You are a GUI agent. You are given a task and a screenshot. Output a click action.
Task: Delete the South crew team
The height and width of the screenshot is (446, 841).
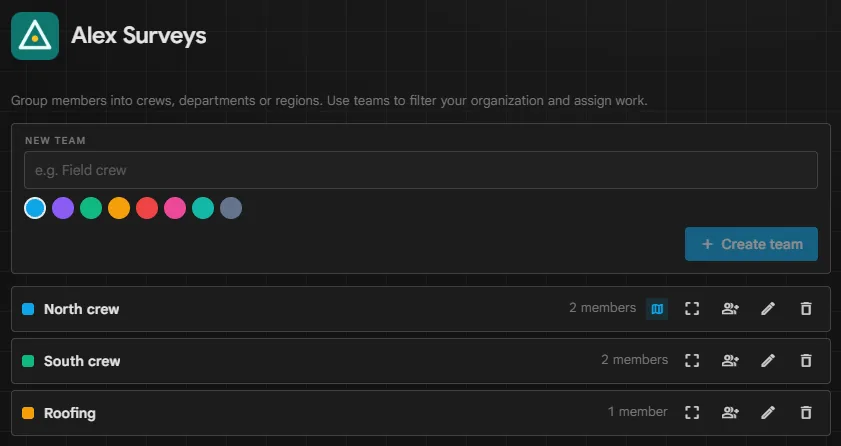(806, 361)
